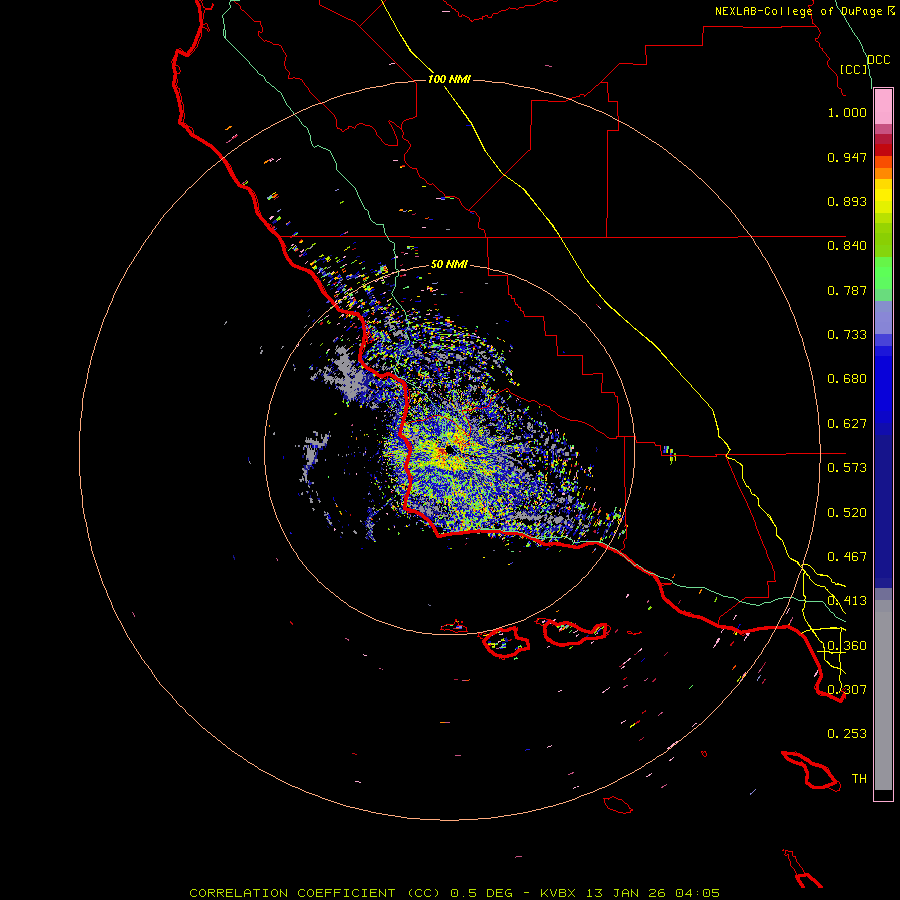Click the 0.5 DEG elevation text in the caption
Image resolution: width=900 pixels, height=900 pixels.
tap(483, 893)
